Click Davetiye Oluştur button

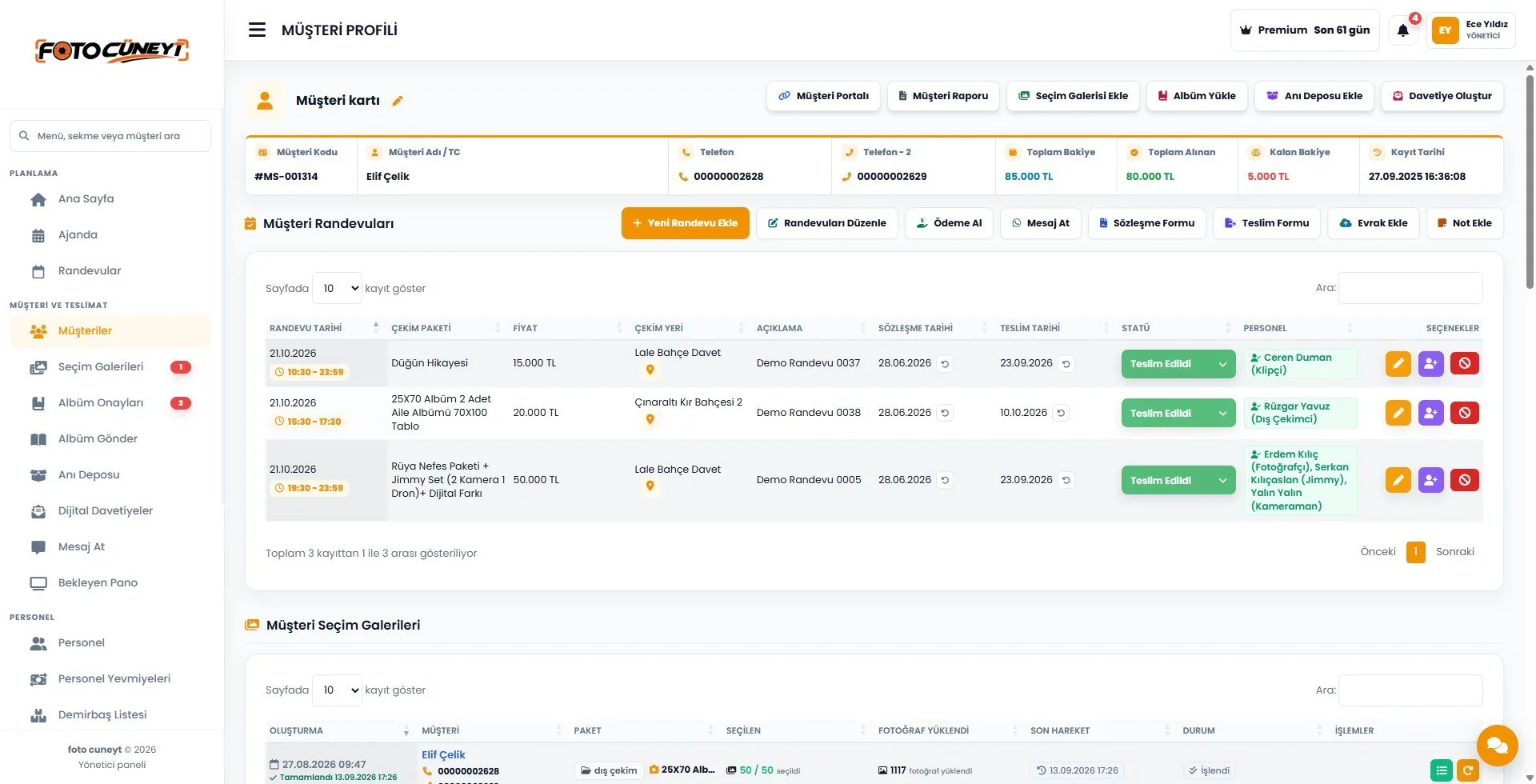pyautogui.click(x=1442, y=96)
